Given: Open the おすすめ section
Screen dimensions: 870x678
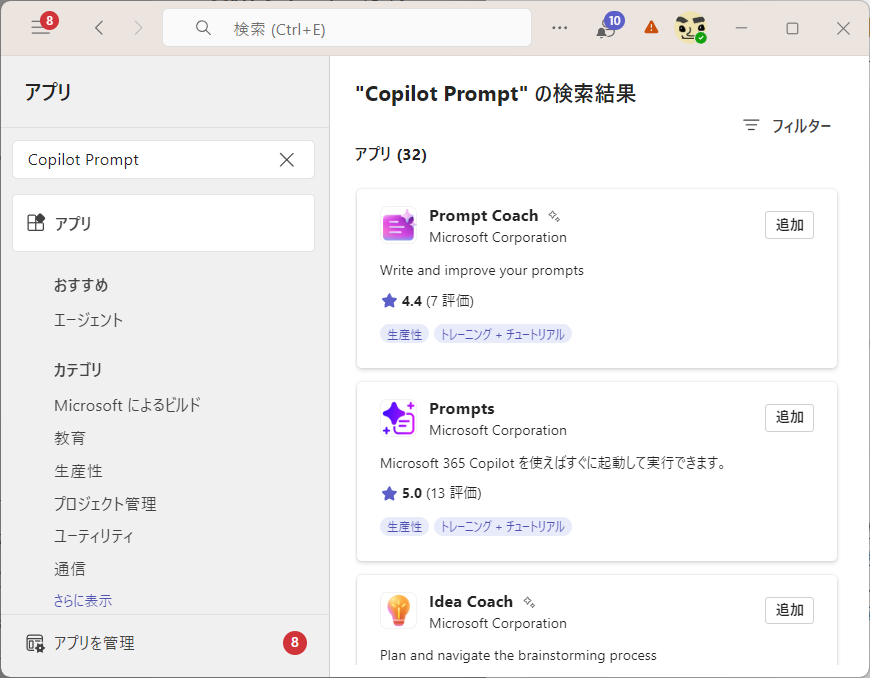Looking at the screenshot, I should [x=81, y=285].
